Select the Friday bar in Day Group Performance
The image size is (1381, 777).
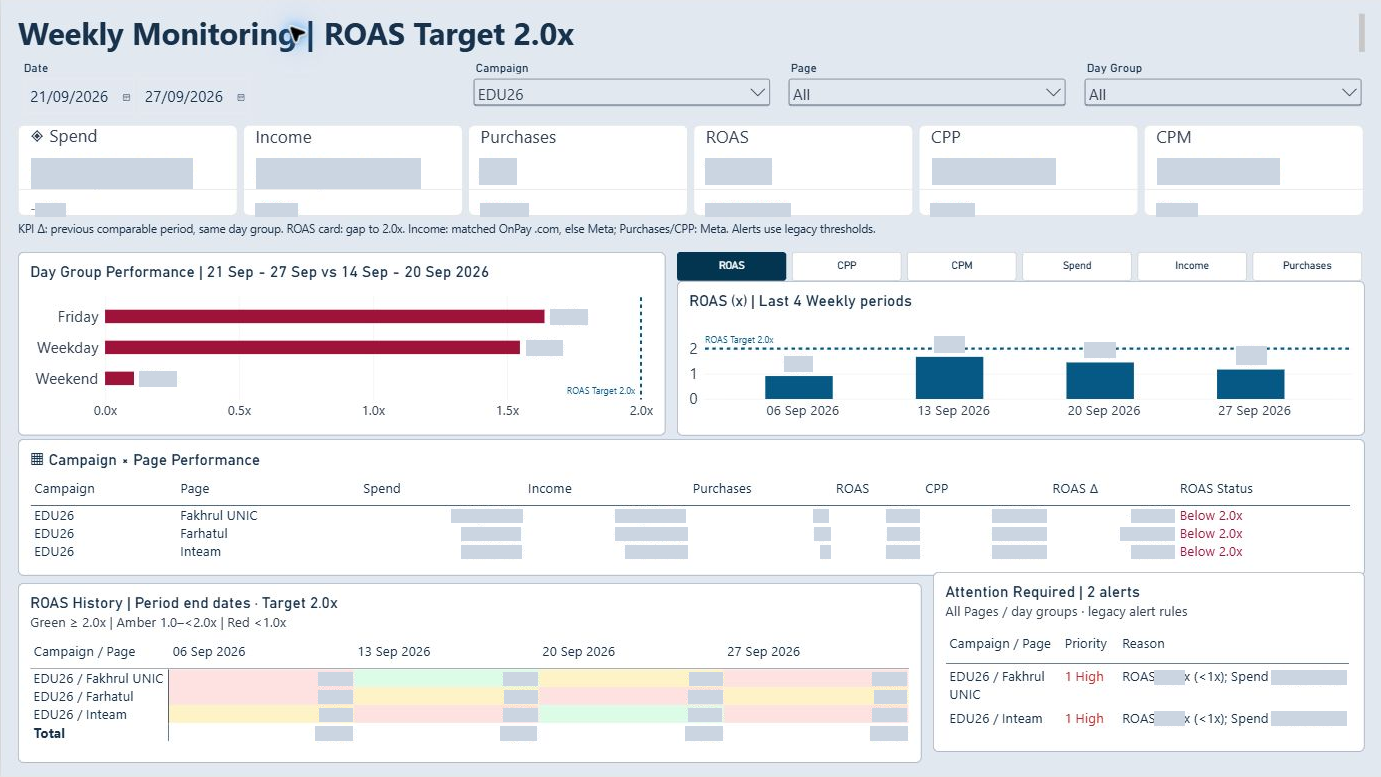coord(325,317)
